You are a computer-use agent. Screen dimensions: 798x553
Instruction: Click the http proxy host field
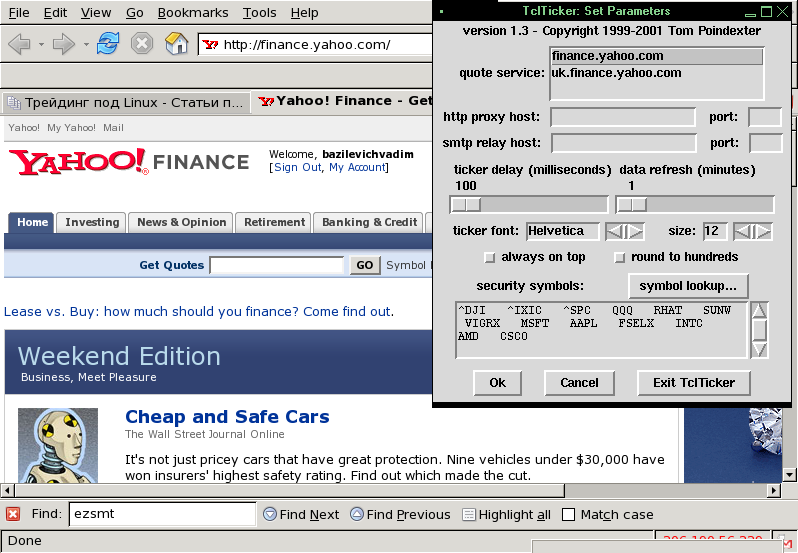(x=623, y=117)
